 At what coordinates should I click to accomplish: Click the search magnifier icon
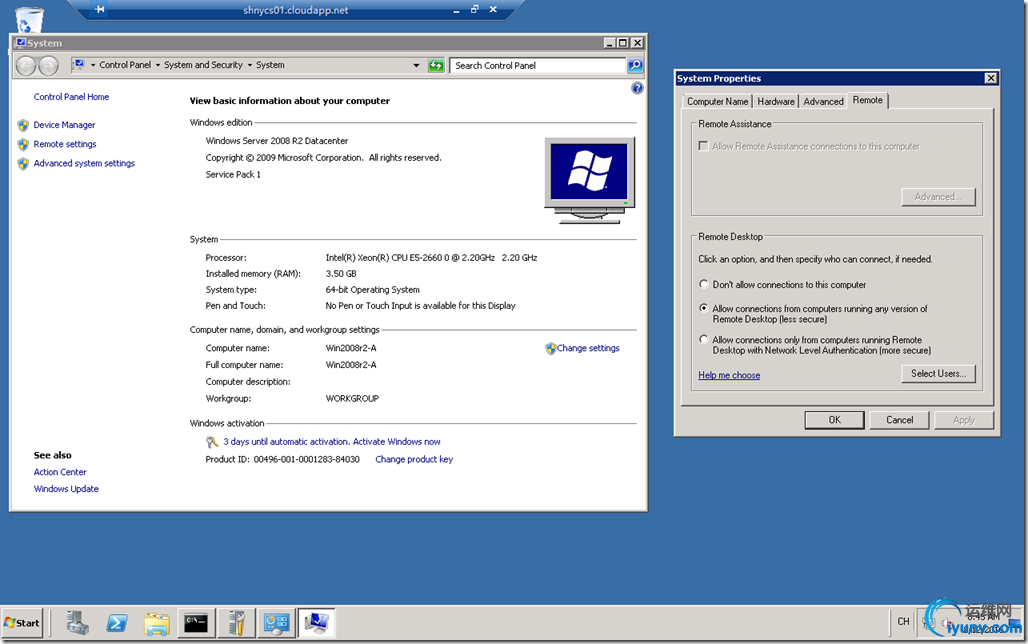635,66
